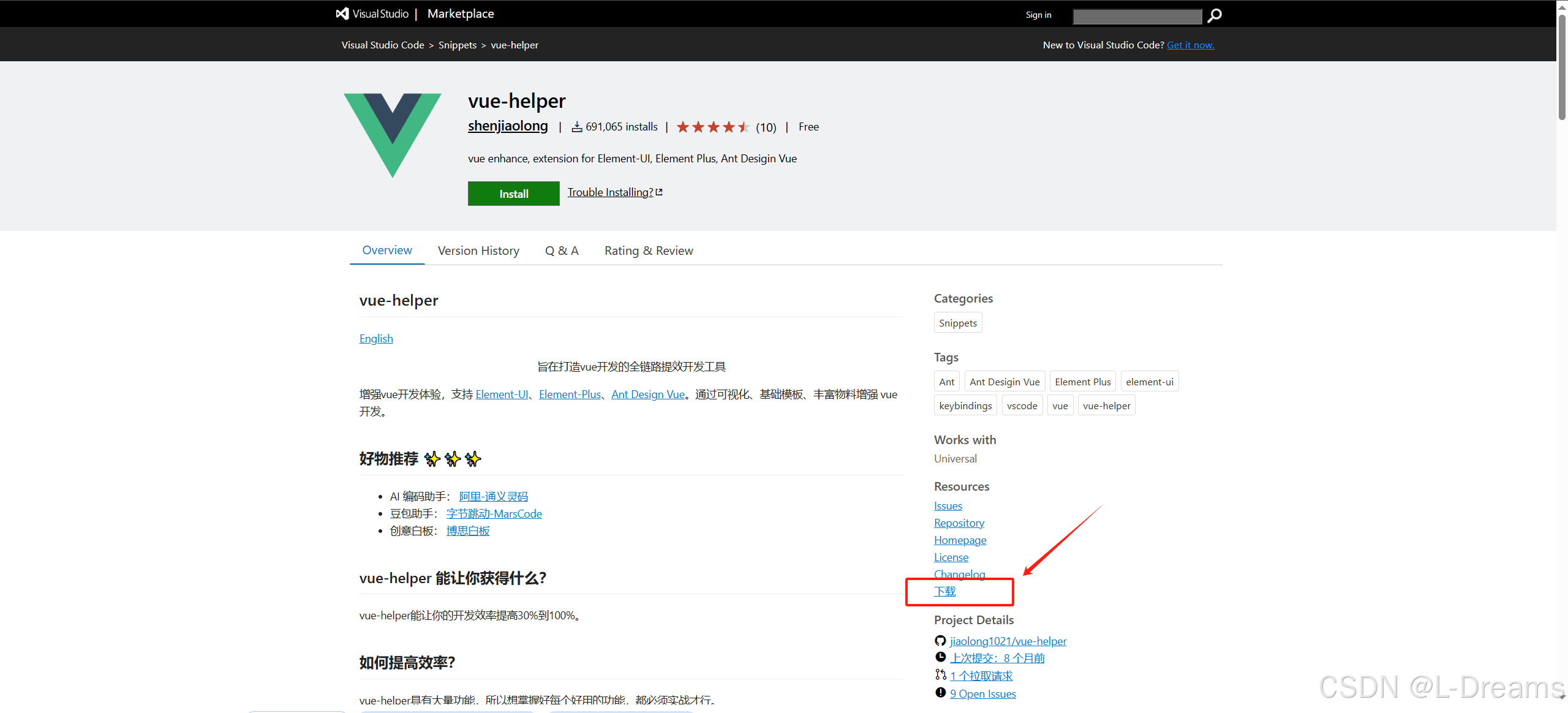Viewport: 1568px width, 713px height.
Task: Click Snippets in the breadcrumb
Action: (x=457, y=45)
